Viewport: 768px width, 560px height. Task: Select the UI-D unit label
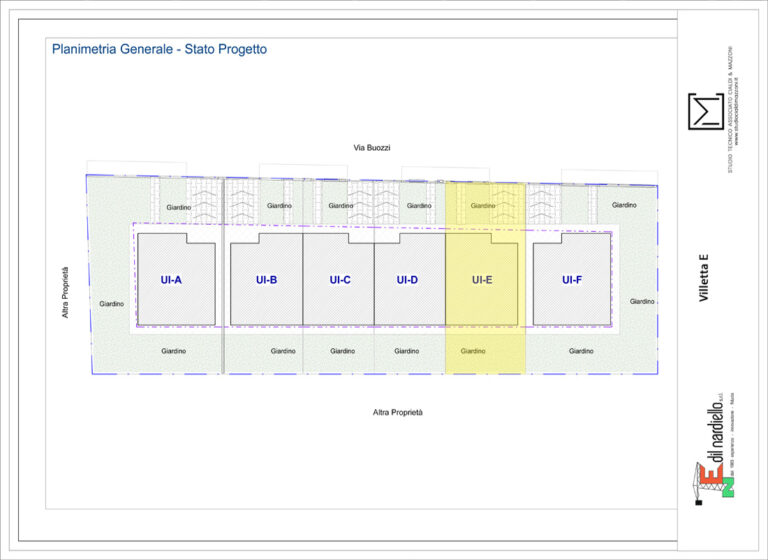407,280
